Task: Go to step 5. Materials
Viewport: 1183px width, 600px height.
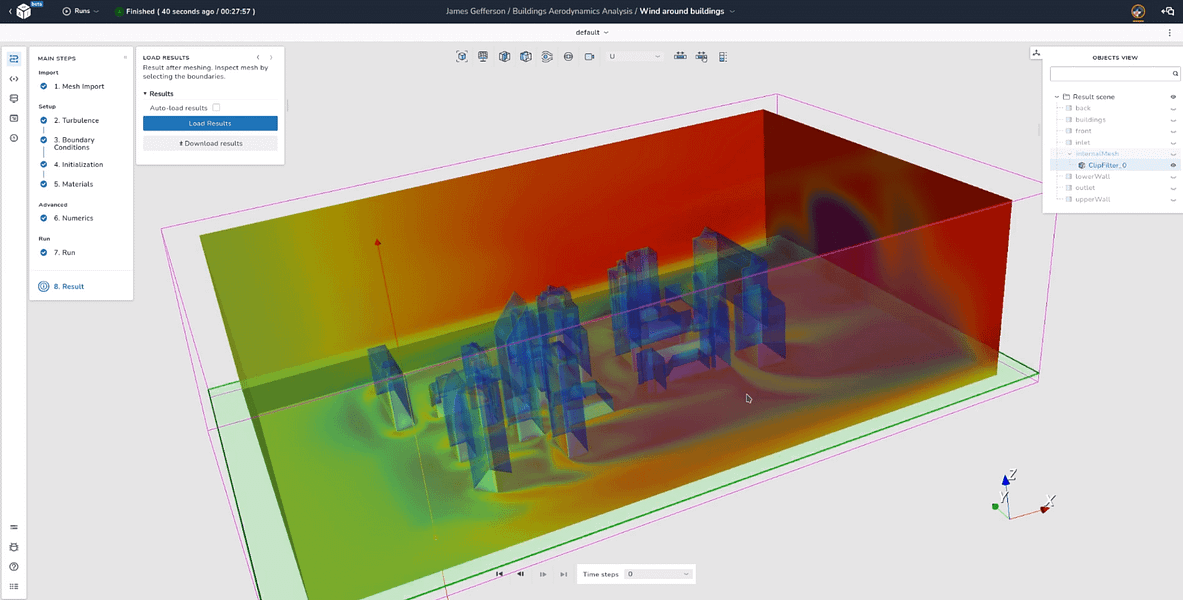Action: [x=73, y=183]
